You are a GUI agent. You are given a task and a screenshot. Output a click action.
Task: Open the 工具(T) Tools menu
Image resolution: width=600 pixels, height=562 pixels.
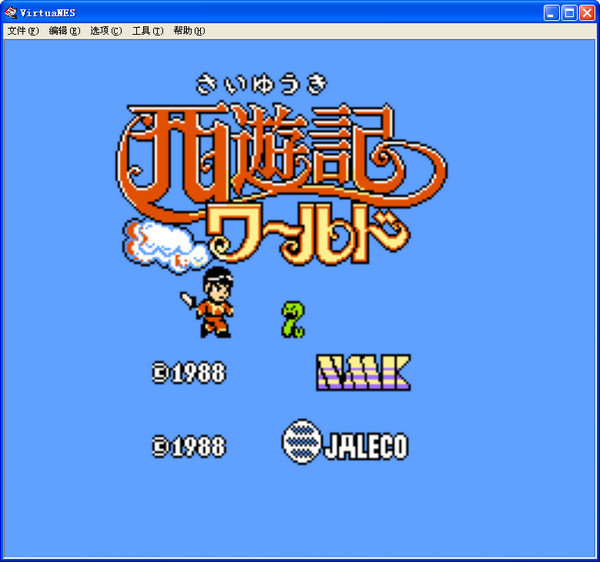pyautogui.click(x=147, y=31)
